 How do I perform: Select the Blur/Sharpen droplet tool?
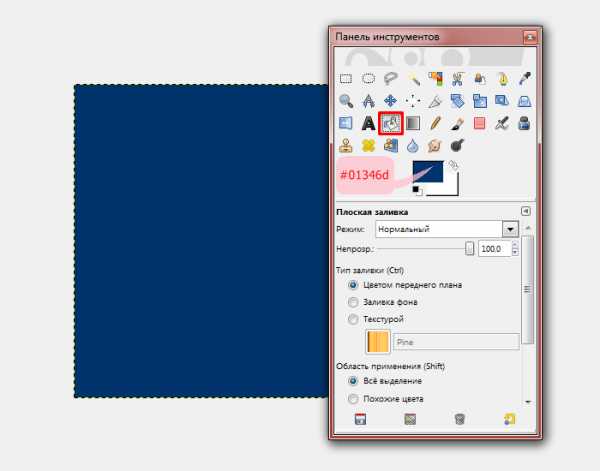pyautogui.click(x=413, y=145)
